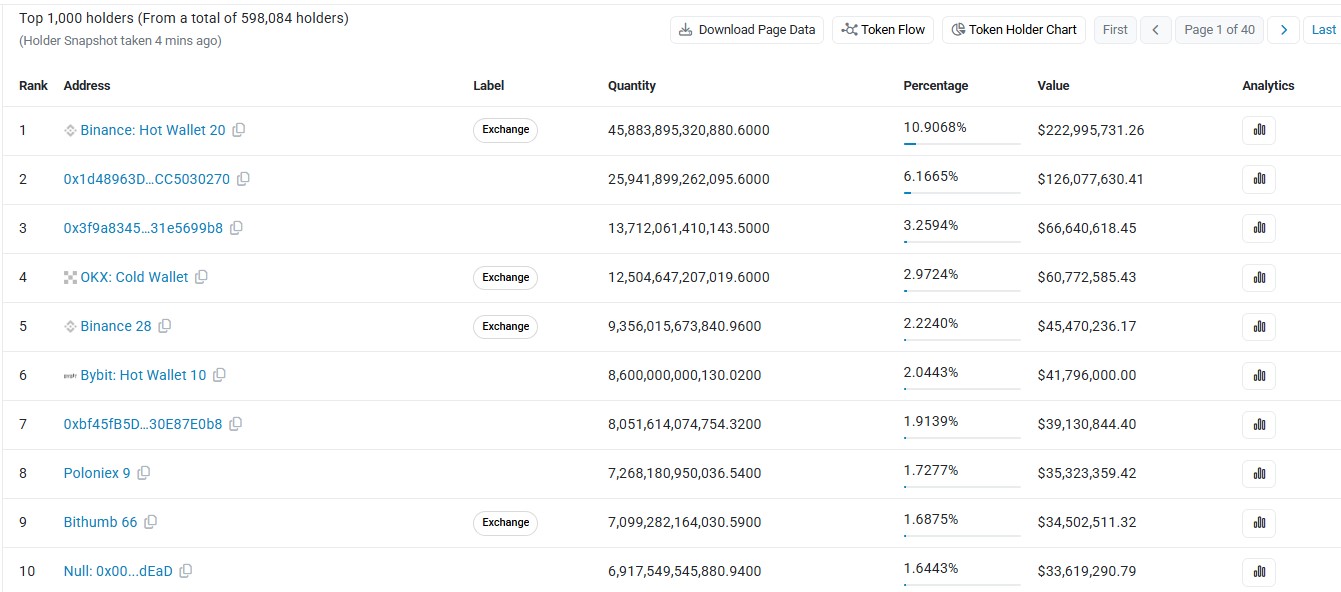Copy the OKX: Cold Wallet address

click(x=201, y=277)
